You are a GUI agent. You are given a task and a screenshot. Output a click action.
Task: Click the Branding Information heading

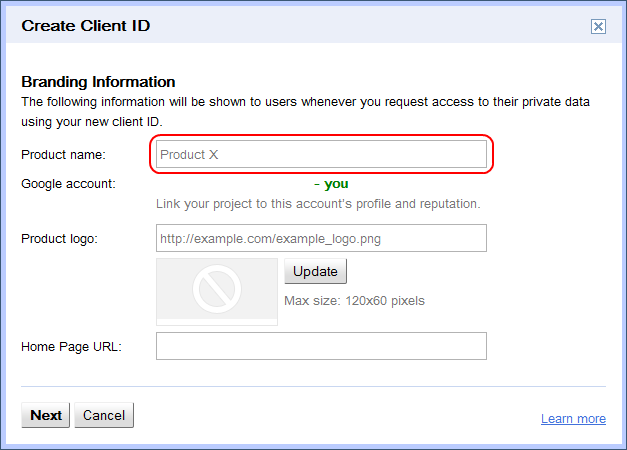98,82
